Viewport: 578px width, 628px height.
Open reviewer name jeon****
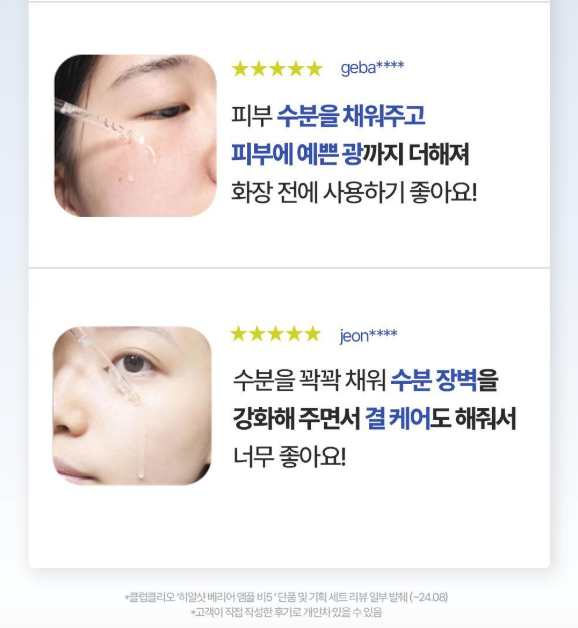point(369,335)
